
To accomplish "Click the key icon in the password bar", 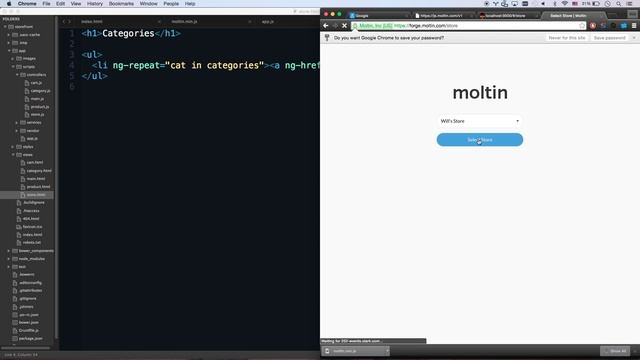I will (x=327, y=38).
